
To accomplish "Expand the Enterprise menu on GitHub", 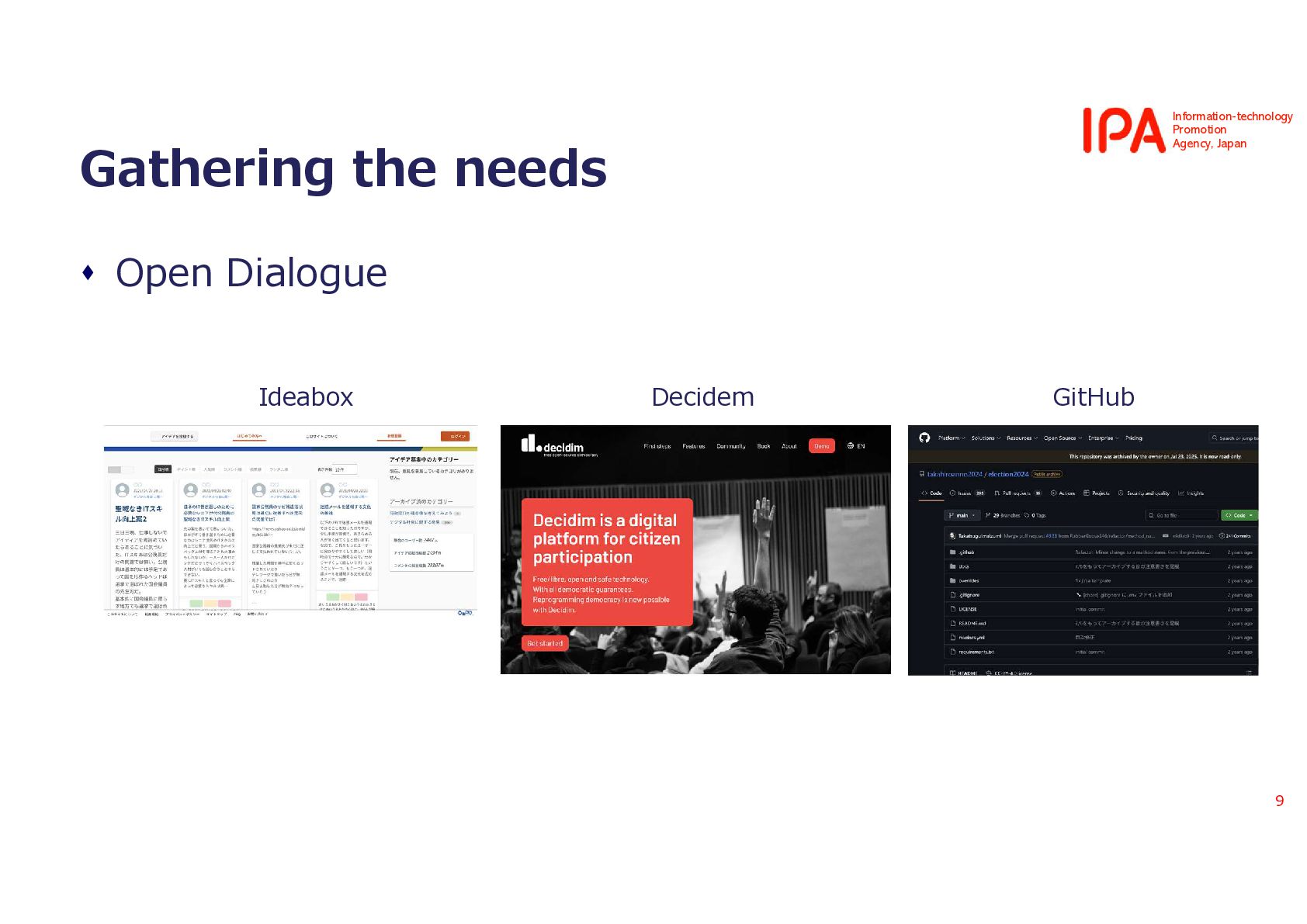I will pyautogui.click(x=1104, y=438).
